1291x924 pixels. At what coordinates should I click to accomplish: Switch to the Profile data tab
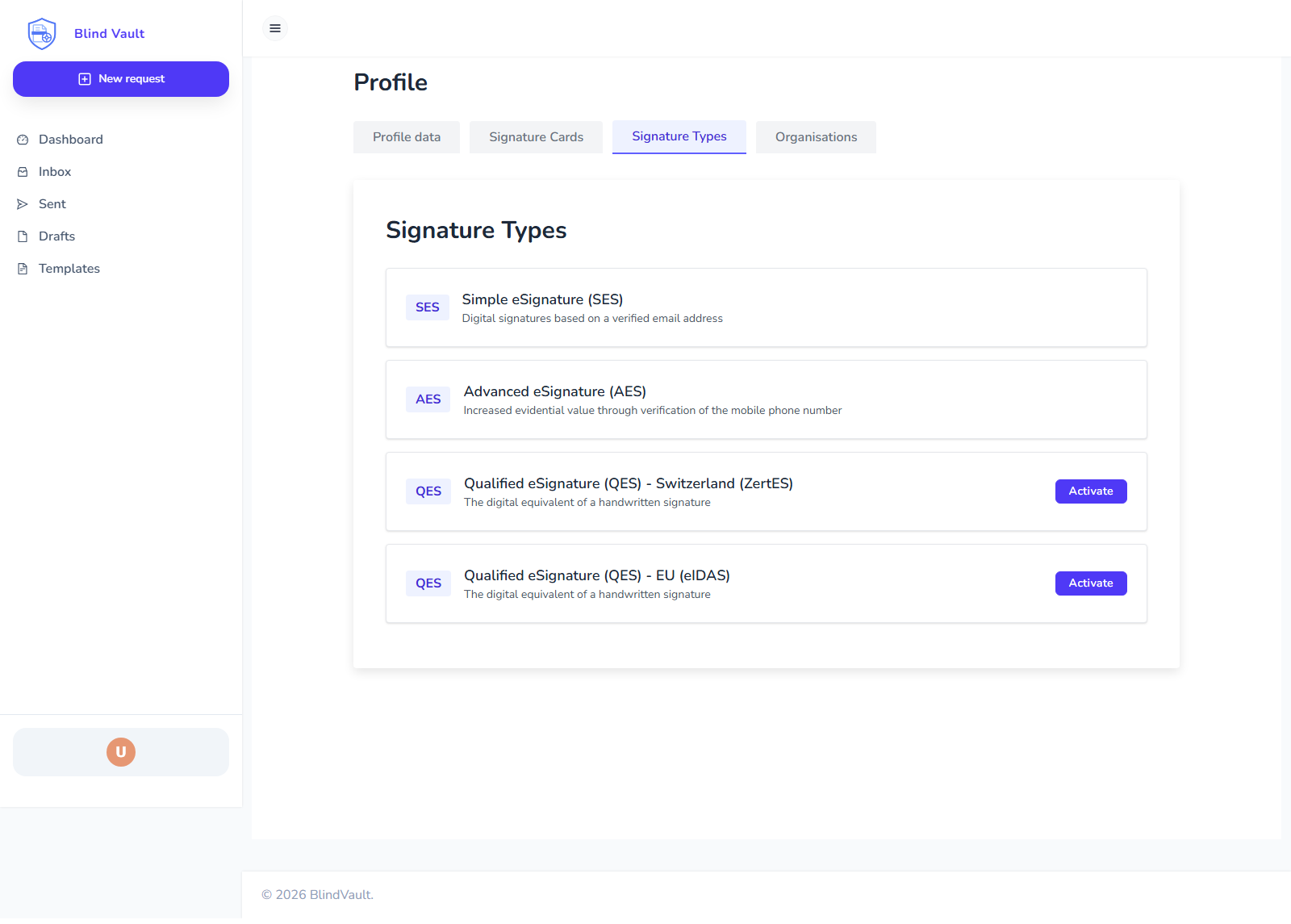pos(406,136)
